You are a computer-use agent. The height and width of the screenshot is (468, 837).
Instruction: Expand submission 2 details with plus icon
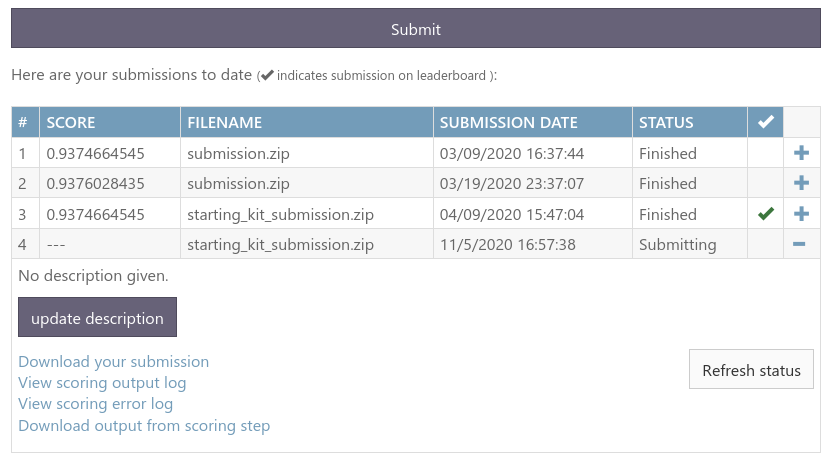point(801,184)
